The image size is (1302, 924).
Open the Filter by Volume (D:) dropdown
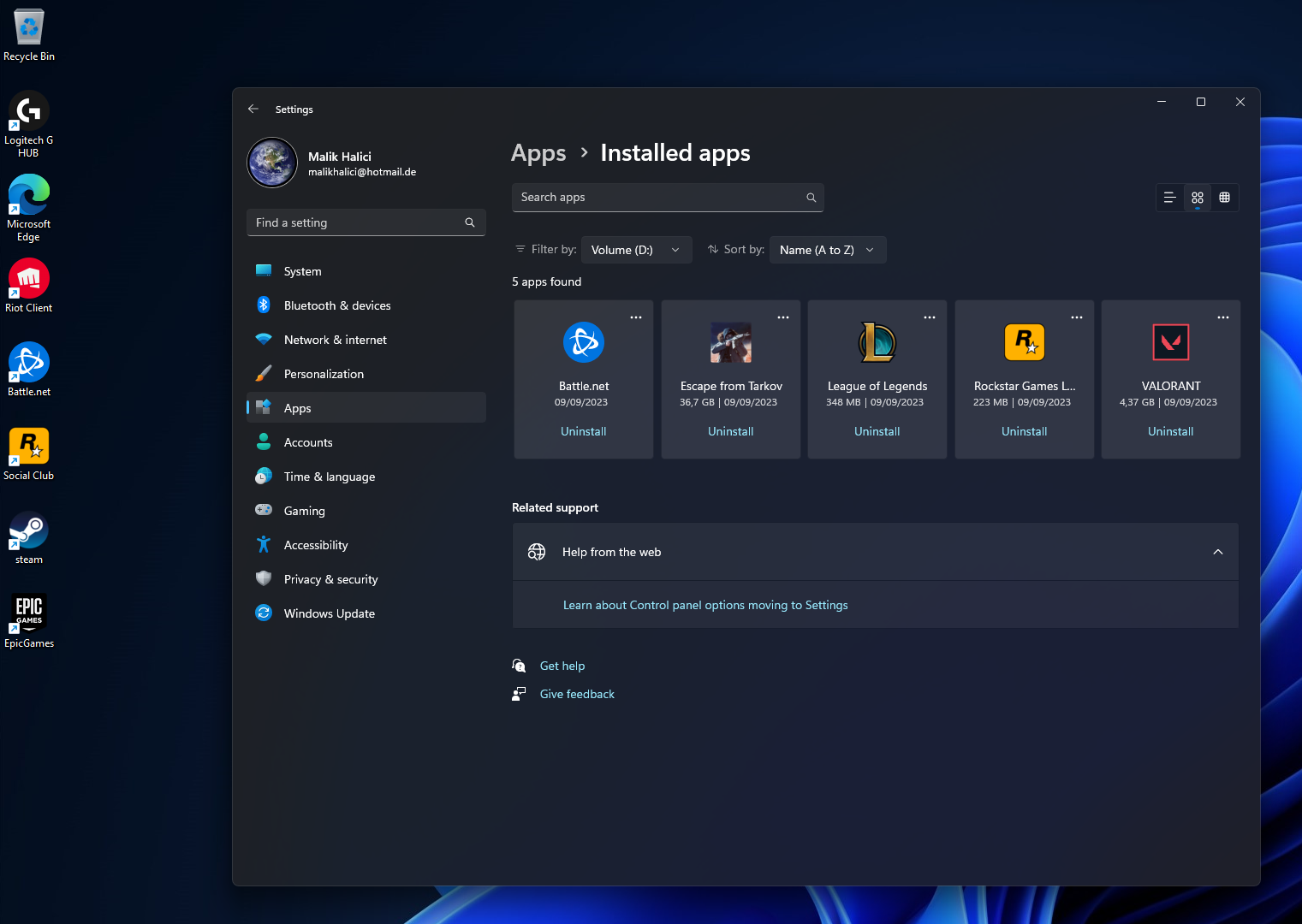click(x=636, y=250)
